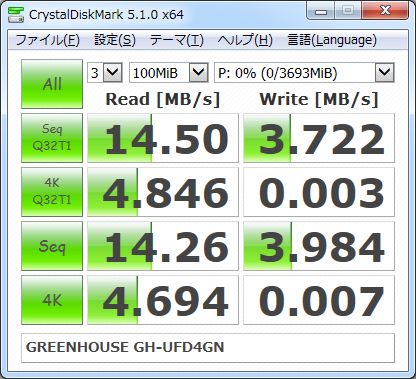Screen dimensions: 416x379
Task: Click the Seq Q32T1 read result 14.50
Action: point(163,138)
